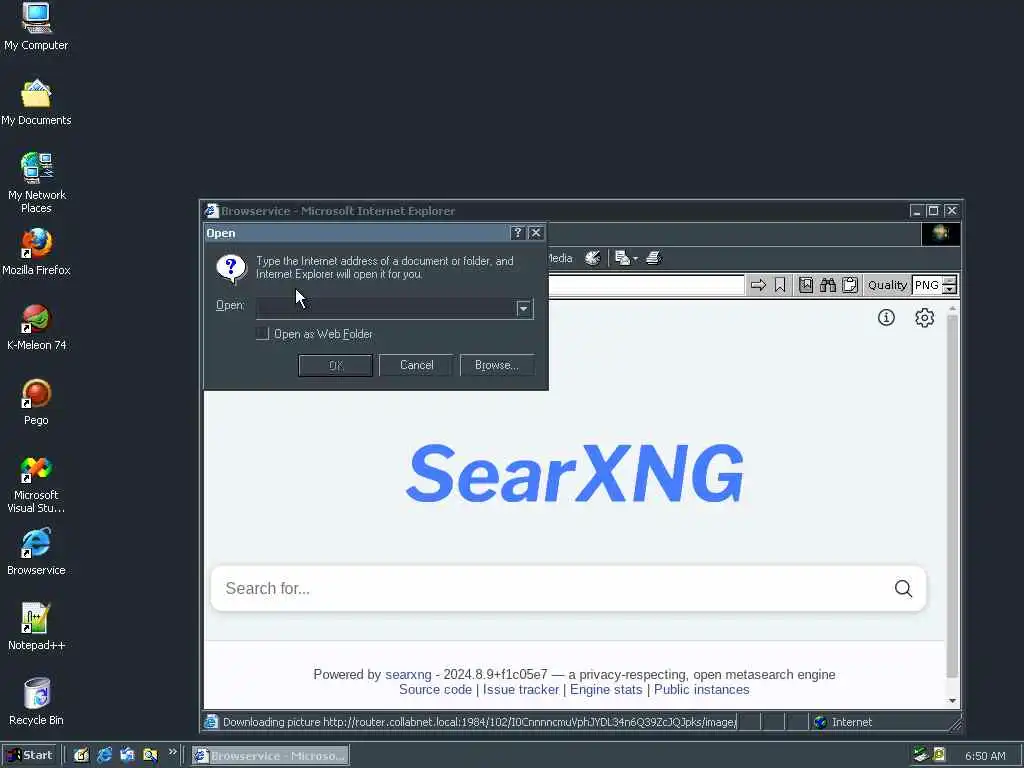
Task: Click the clipboard icon in Browservice bar
Action: [x=850, y=285]
